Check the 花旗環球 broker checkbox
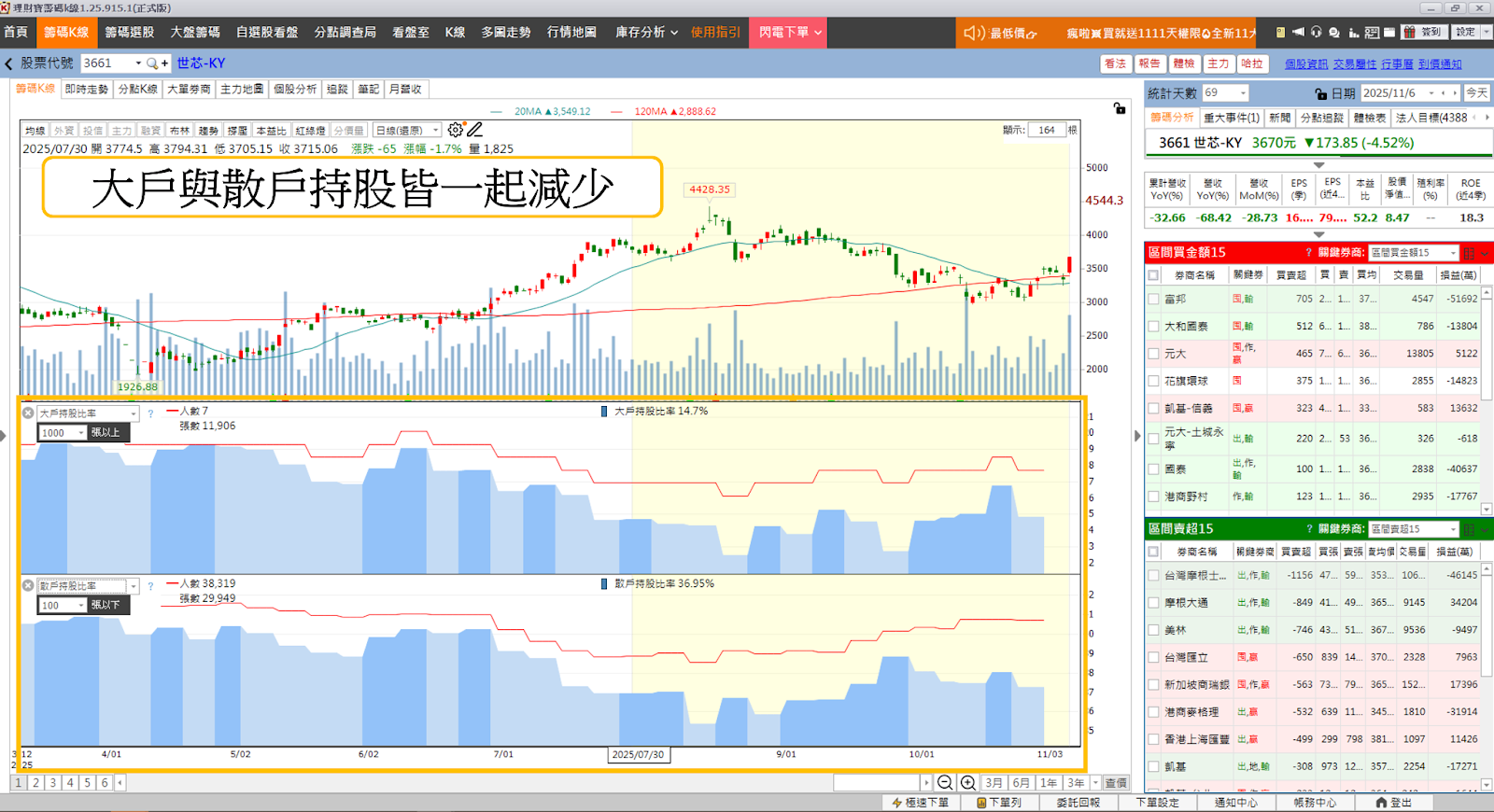 point(1153,381)
